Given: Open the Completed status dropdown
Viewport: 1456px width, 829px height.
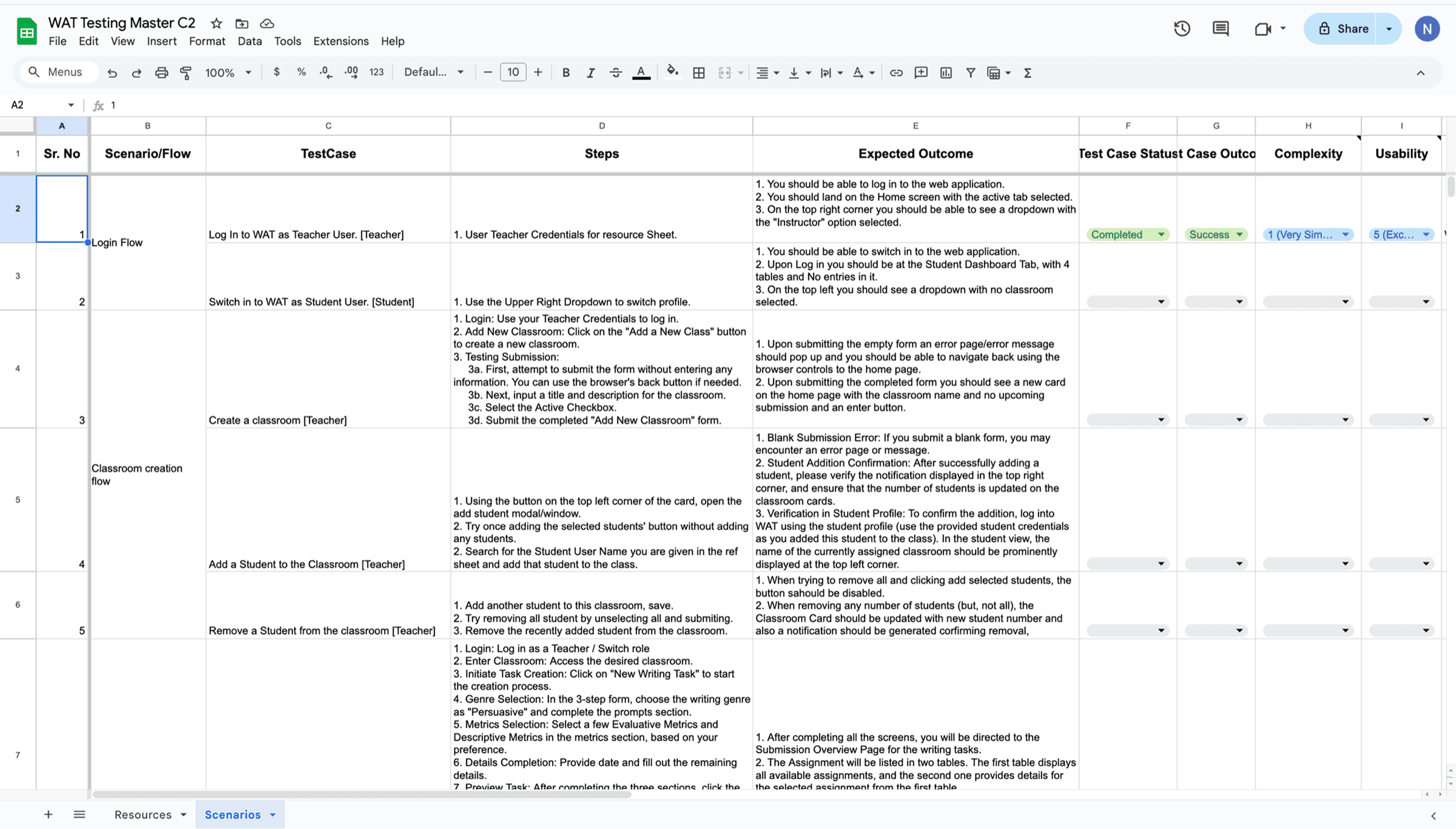Looking at the screenshot, I should [1128, 235].
